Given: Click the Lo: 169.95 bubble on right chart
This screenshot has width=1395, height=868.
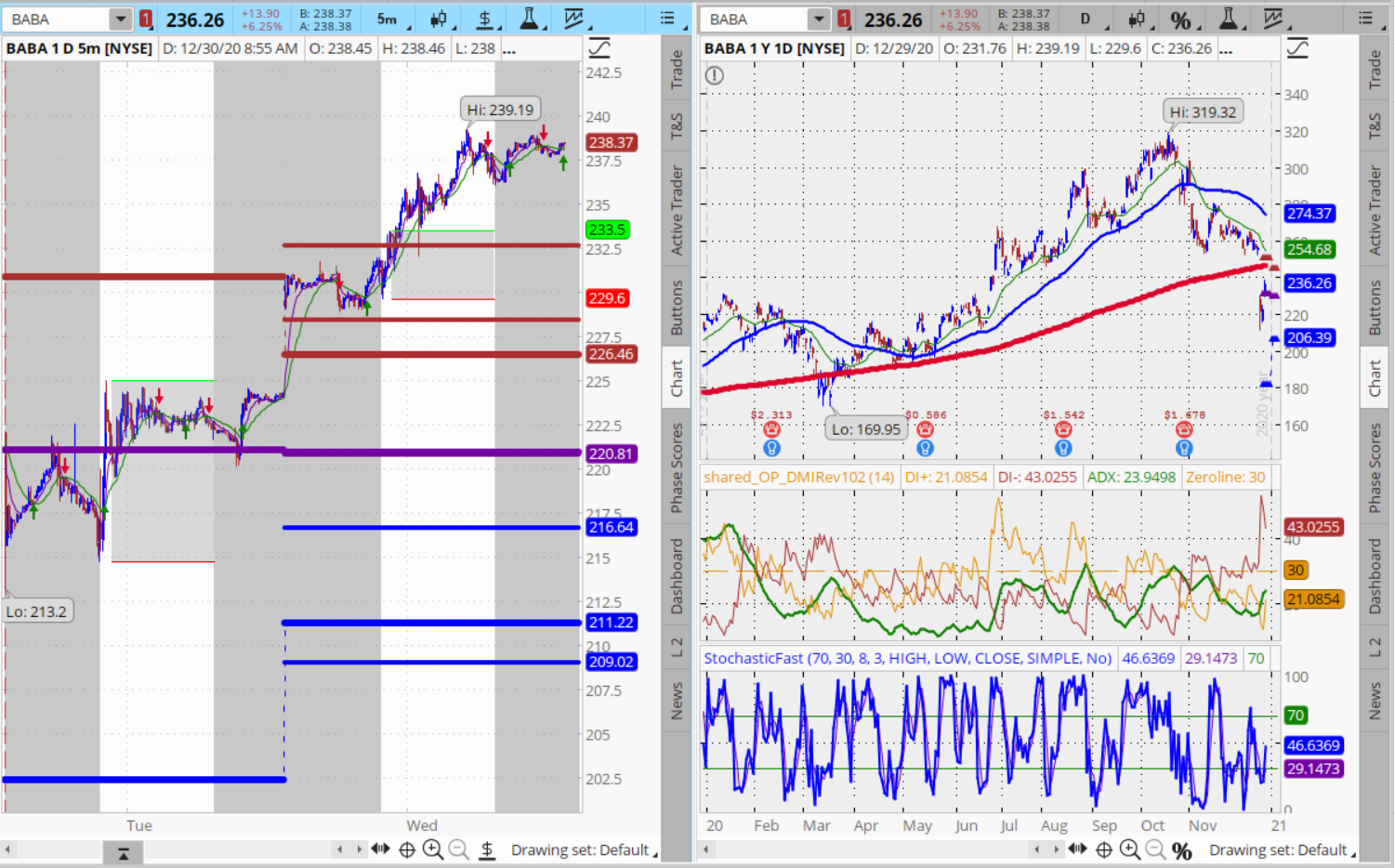Looking at the screenshot, I should point(866,429).
